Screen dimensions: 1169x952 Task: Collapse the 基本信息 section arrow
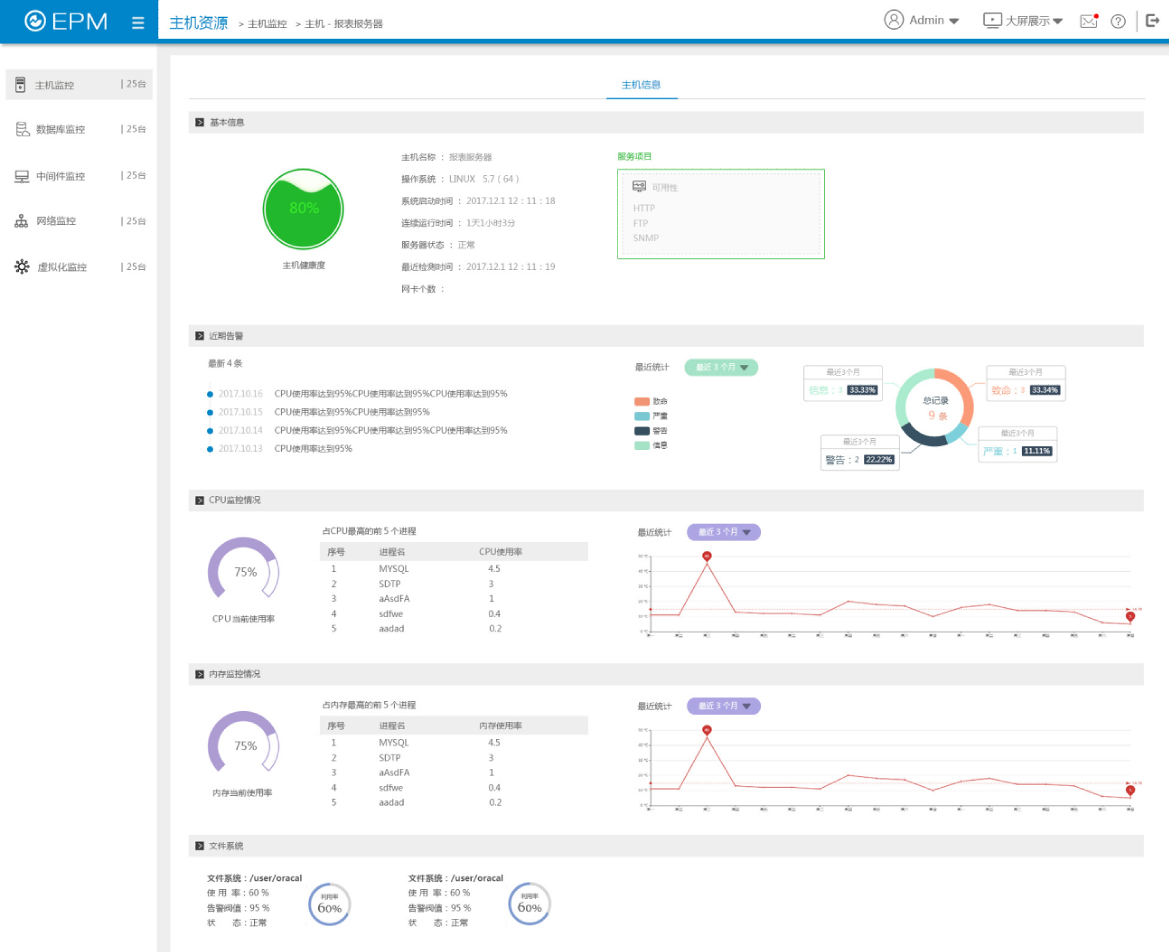(x=199, y=122)
